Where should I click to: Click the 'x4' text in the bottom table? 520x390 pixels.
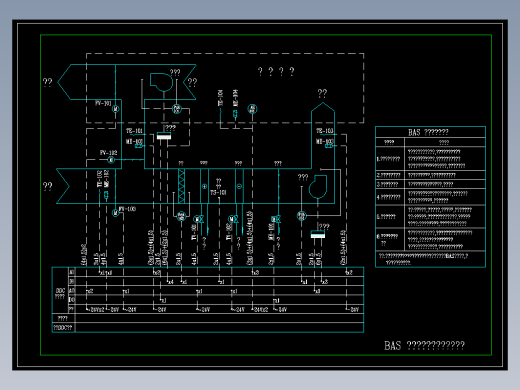coord(171,282)
